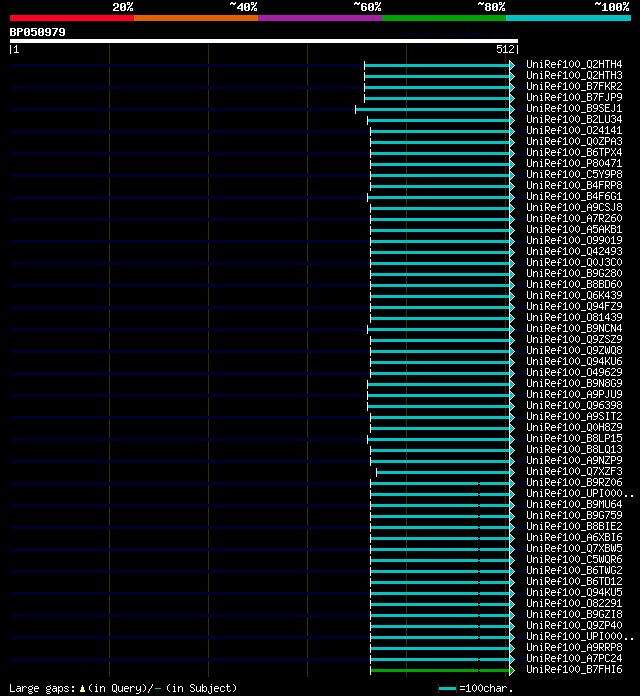Click the UniRef100_A9SIT2 subject name
The image size is (640, 696).
[x=574, y=416]
